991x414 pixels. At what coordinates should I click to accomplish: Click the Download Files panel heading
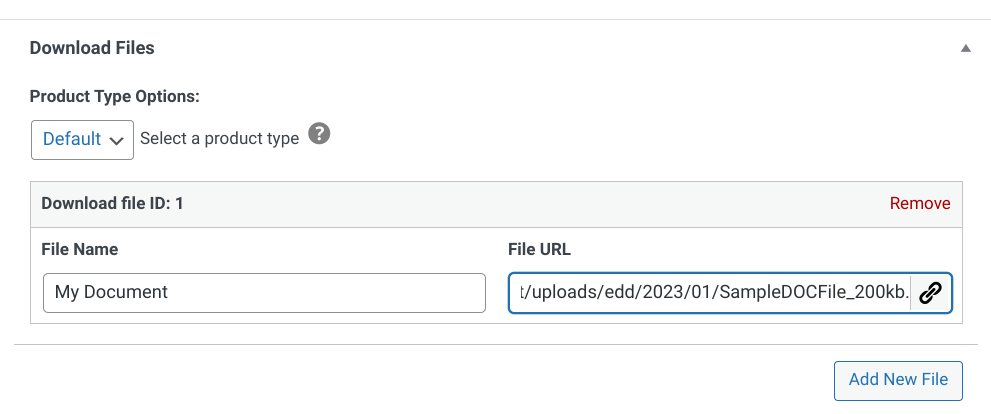point(92,48)
